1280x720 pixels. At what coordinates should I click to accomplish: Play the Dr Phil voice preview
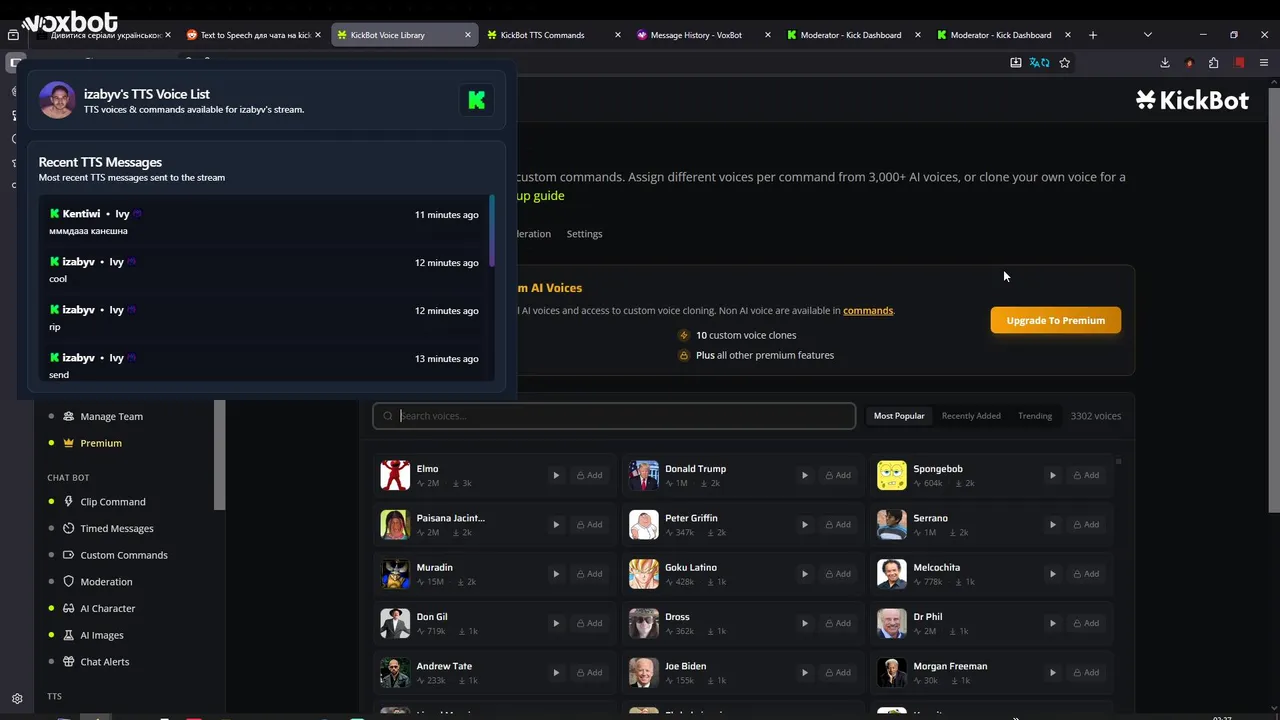[1052, 623]
